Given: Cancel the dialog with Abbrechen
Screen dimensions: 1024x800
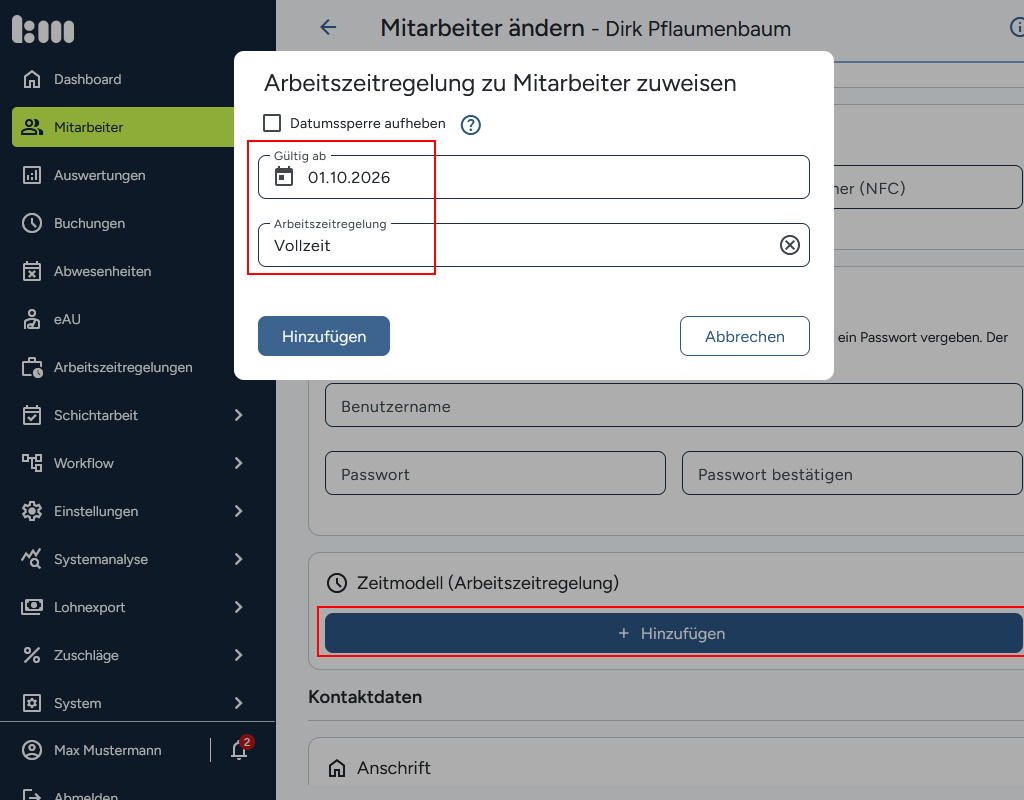Looking at the screenshot, I should tap(744, 336).
